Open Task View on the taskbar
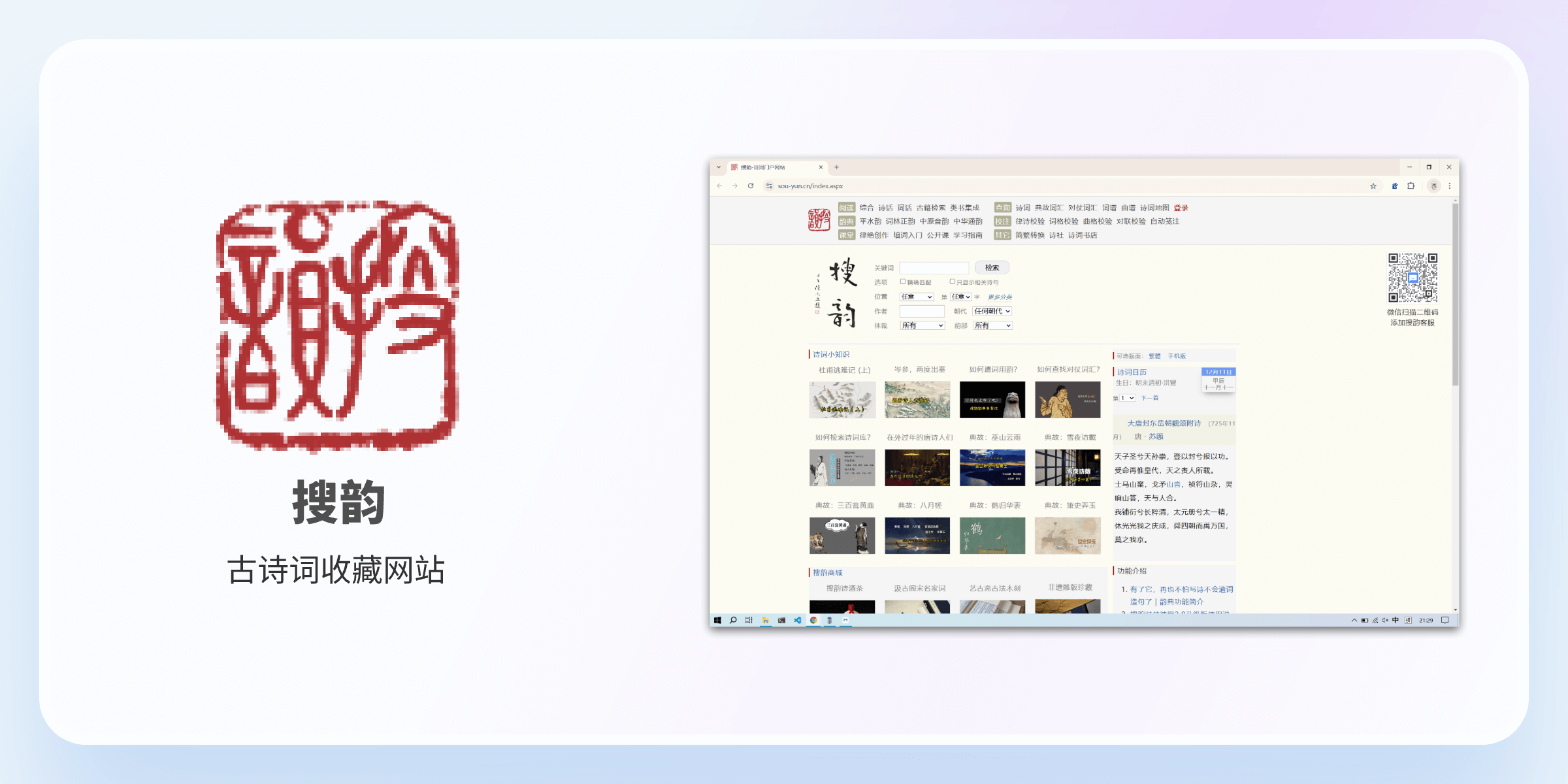The width and height of the screenshot is (1568, 784). click(749, 620)
